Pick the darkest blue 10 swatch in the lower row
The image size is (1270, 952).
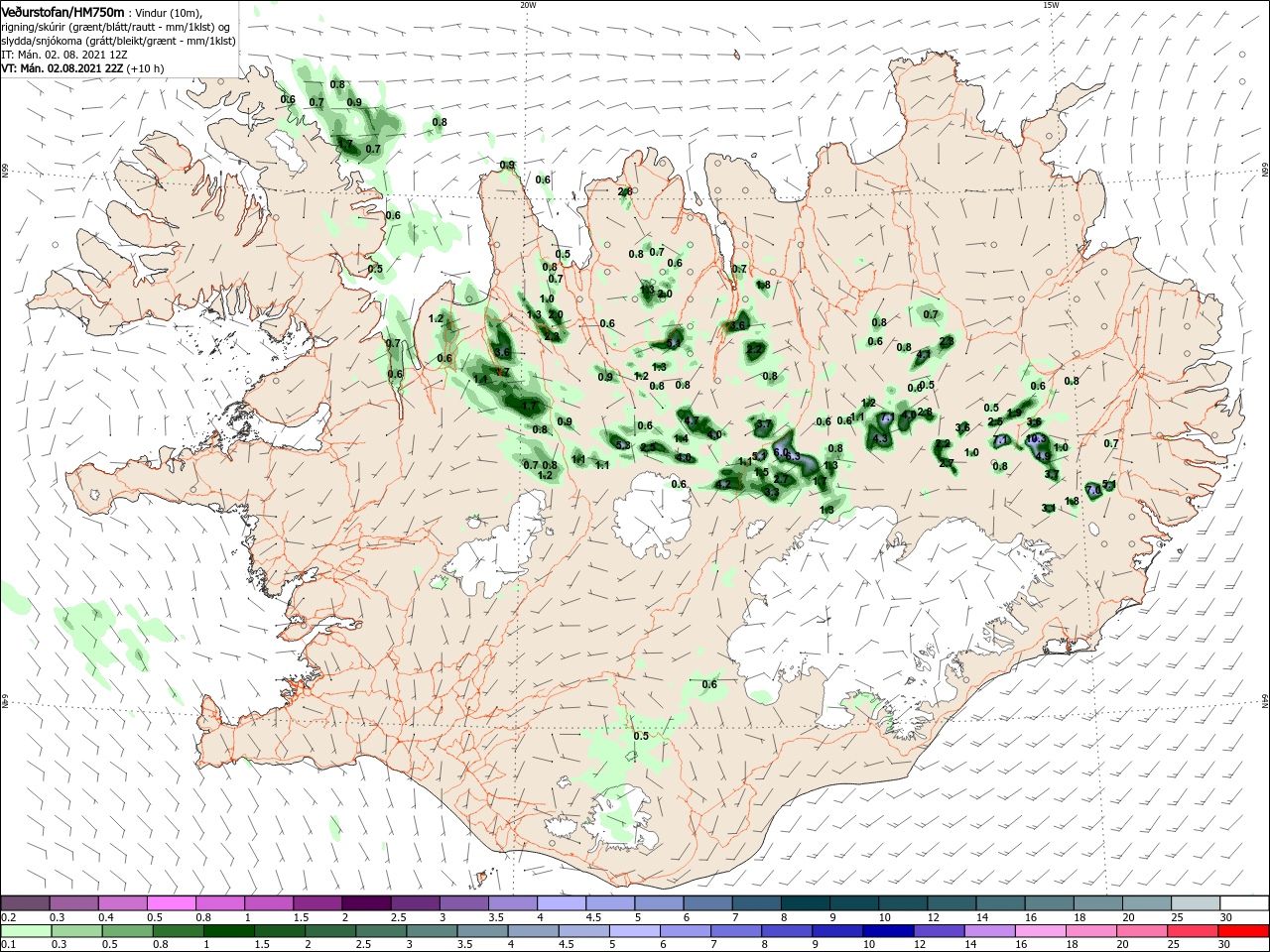coord(888,931)
